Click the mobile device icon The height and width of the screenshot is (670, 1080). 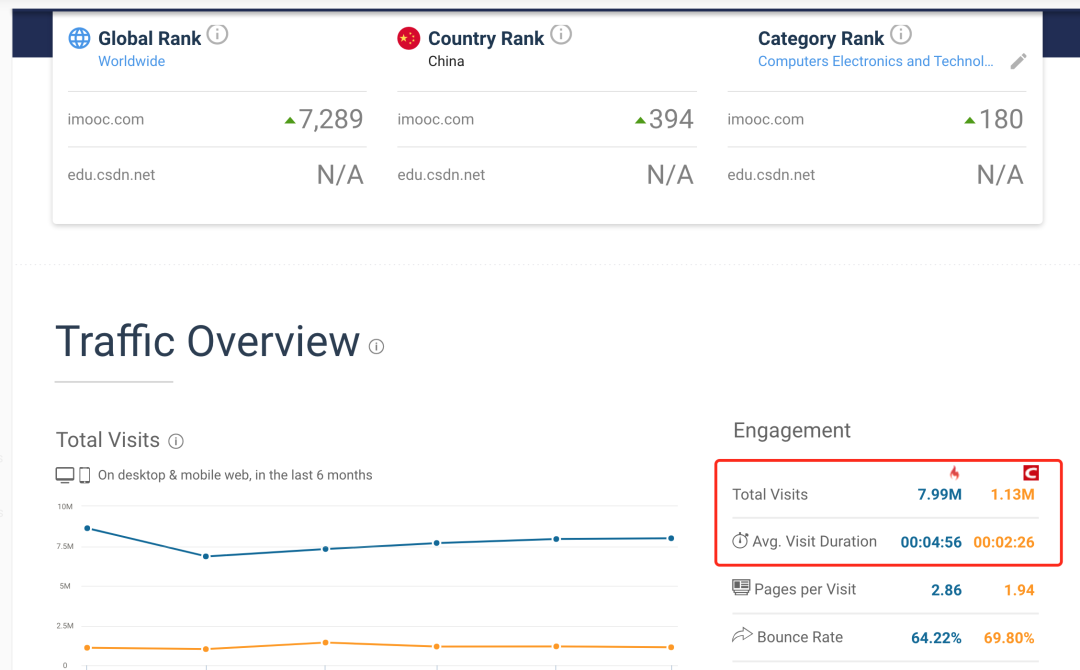pyautogui.click(x=85, y=475)
